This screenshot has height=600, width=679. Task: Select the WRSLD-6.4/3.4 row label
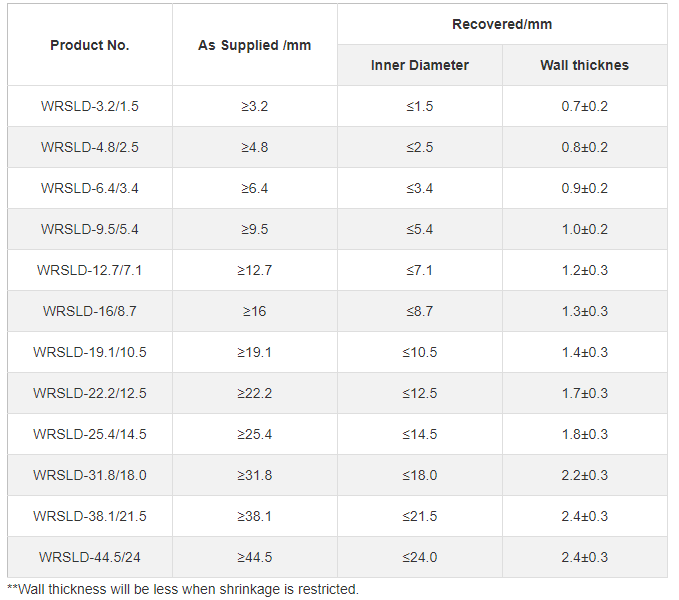[x=90, y=188]
